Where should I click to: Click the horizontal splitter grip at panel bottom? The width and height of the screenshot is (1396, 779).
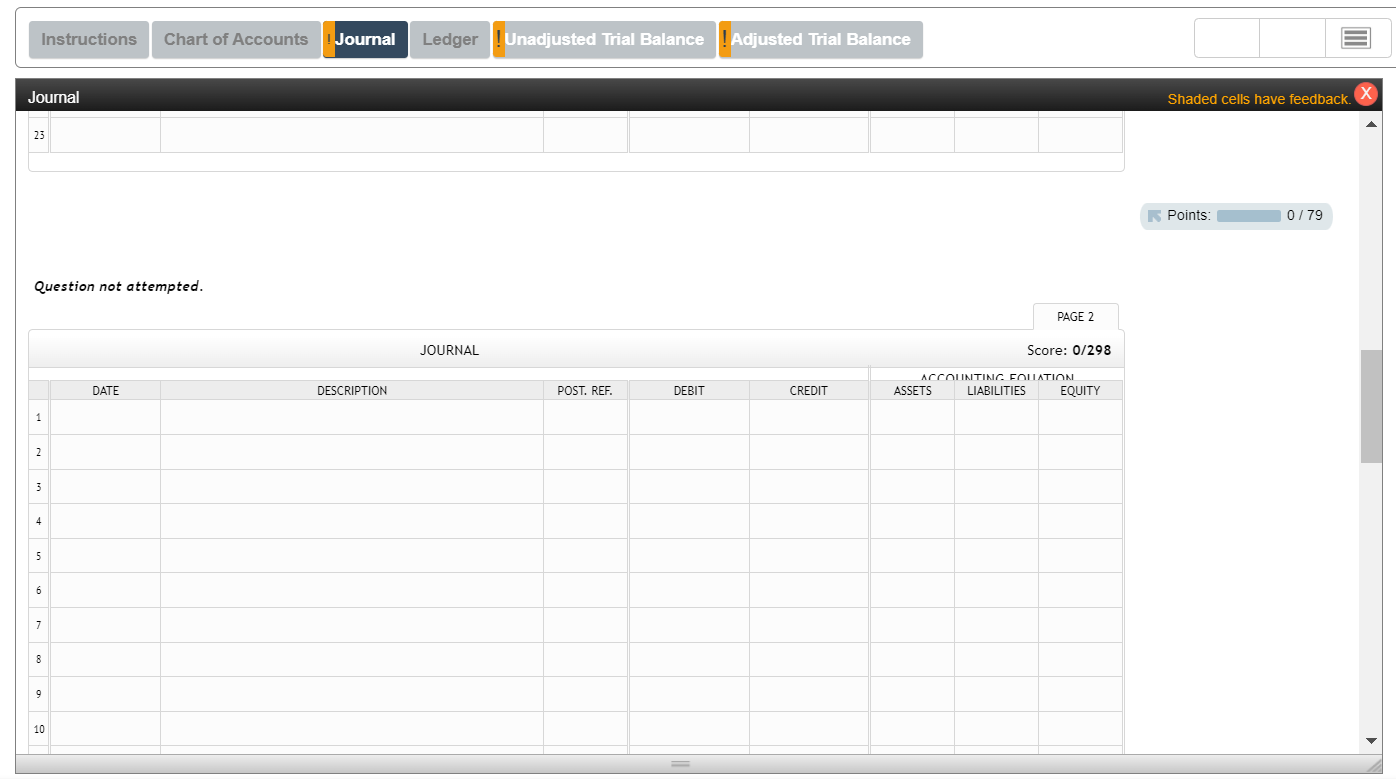[680, 765]
